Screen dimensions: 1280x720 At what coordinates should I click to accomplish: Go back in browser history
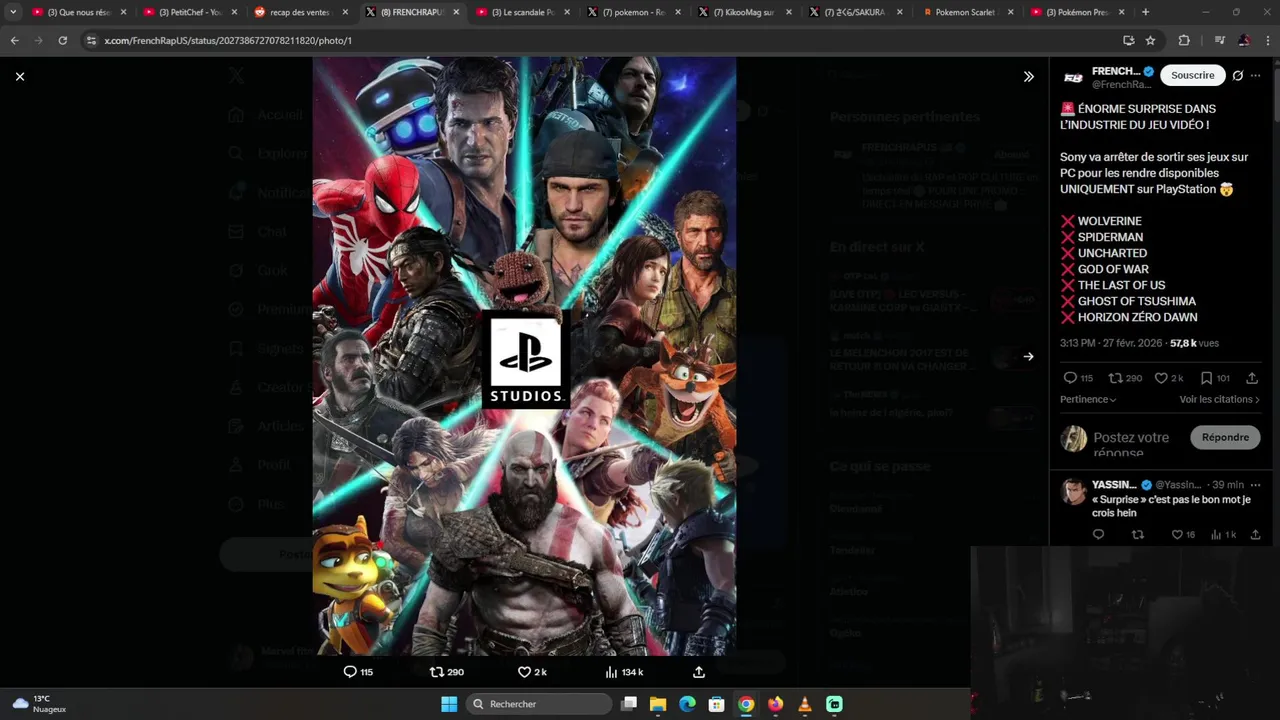pyautogui.click(x=14, y=40)
